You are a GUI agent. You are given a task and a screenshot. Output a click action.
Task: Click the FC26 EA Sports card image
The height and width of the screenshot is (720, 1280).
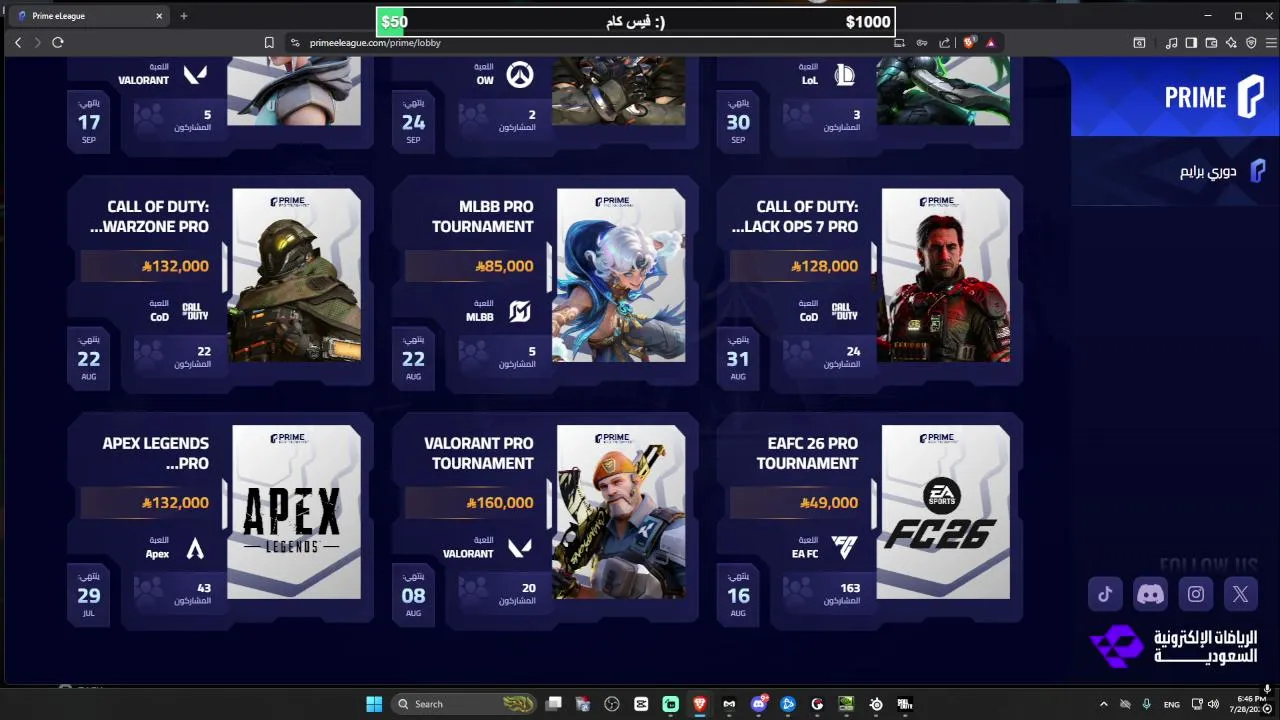[x=943, y=512]
